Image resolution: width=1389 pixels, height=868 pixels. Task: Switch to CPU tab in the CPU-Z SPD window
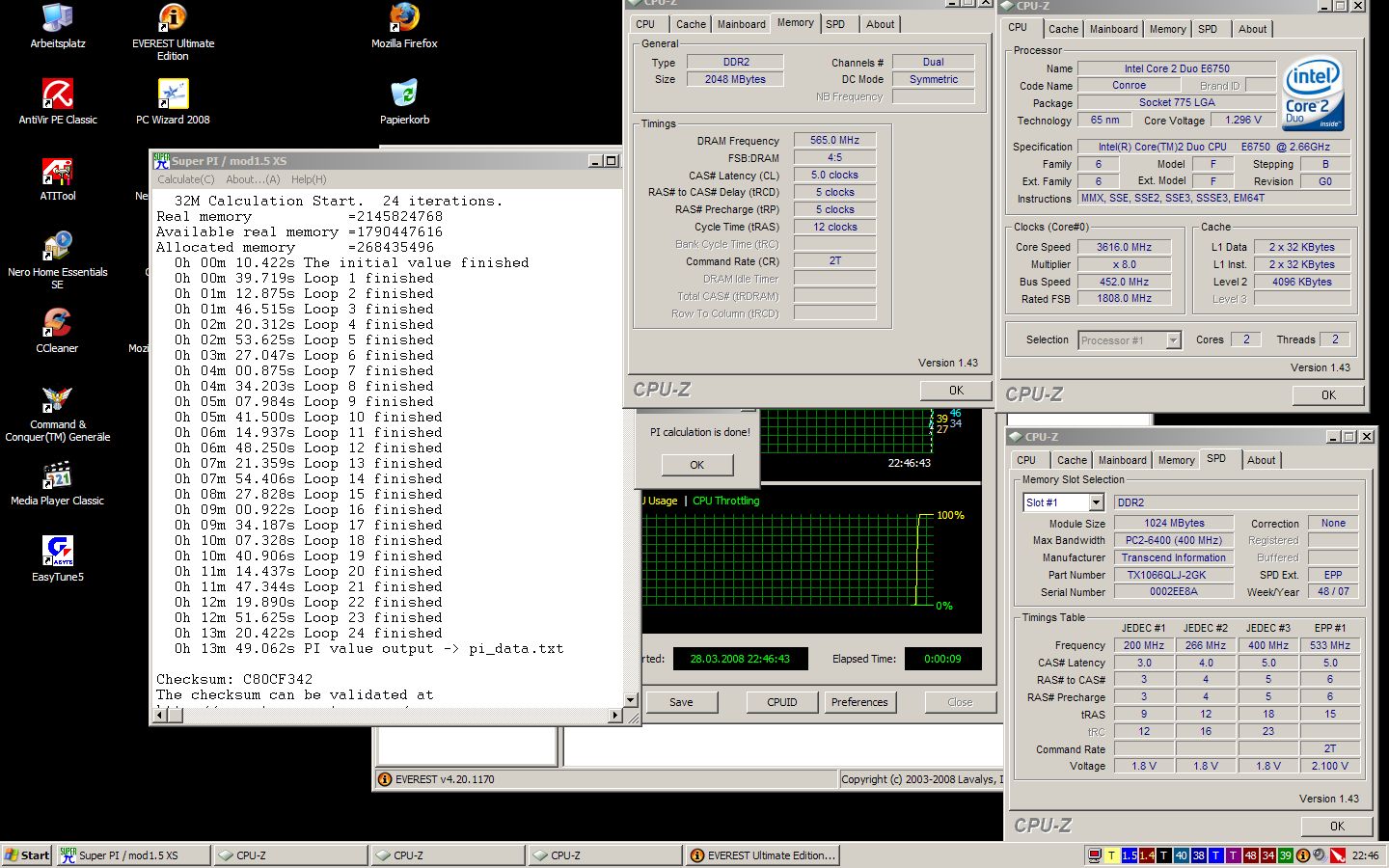1026,460
